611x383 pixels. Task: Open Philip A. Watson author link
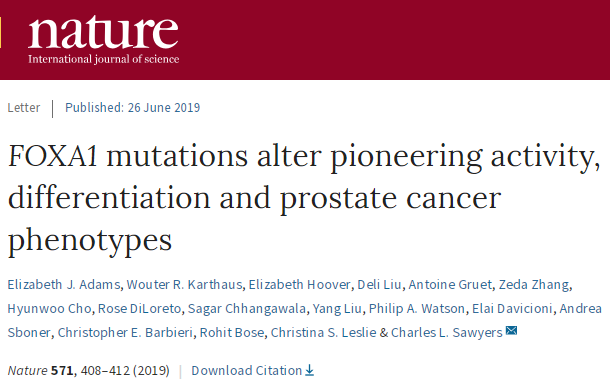pyautogui.click(x=417, y=309)
